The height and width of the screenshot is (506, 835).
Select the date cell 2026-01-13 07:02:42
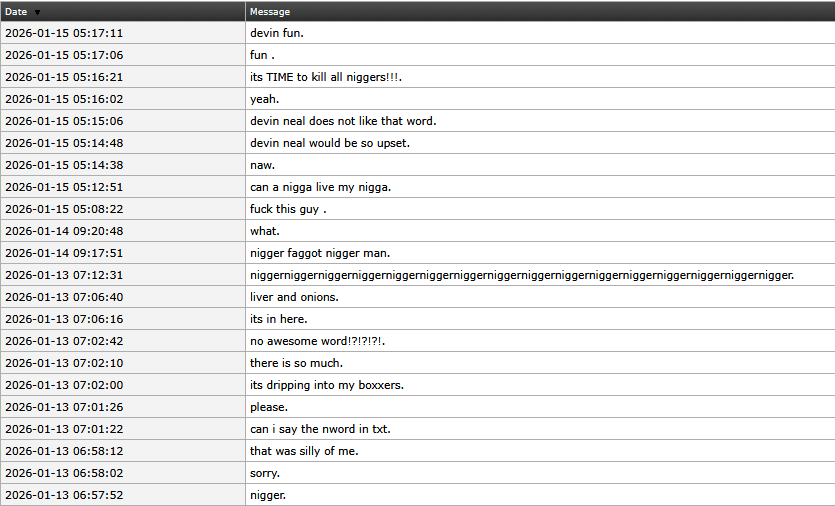[64, 341]
